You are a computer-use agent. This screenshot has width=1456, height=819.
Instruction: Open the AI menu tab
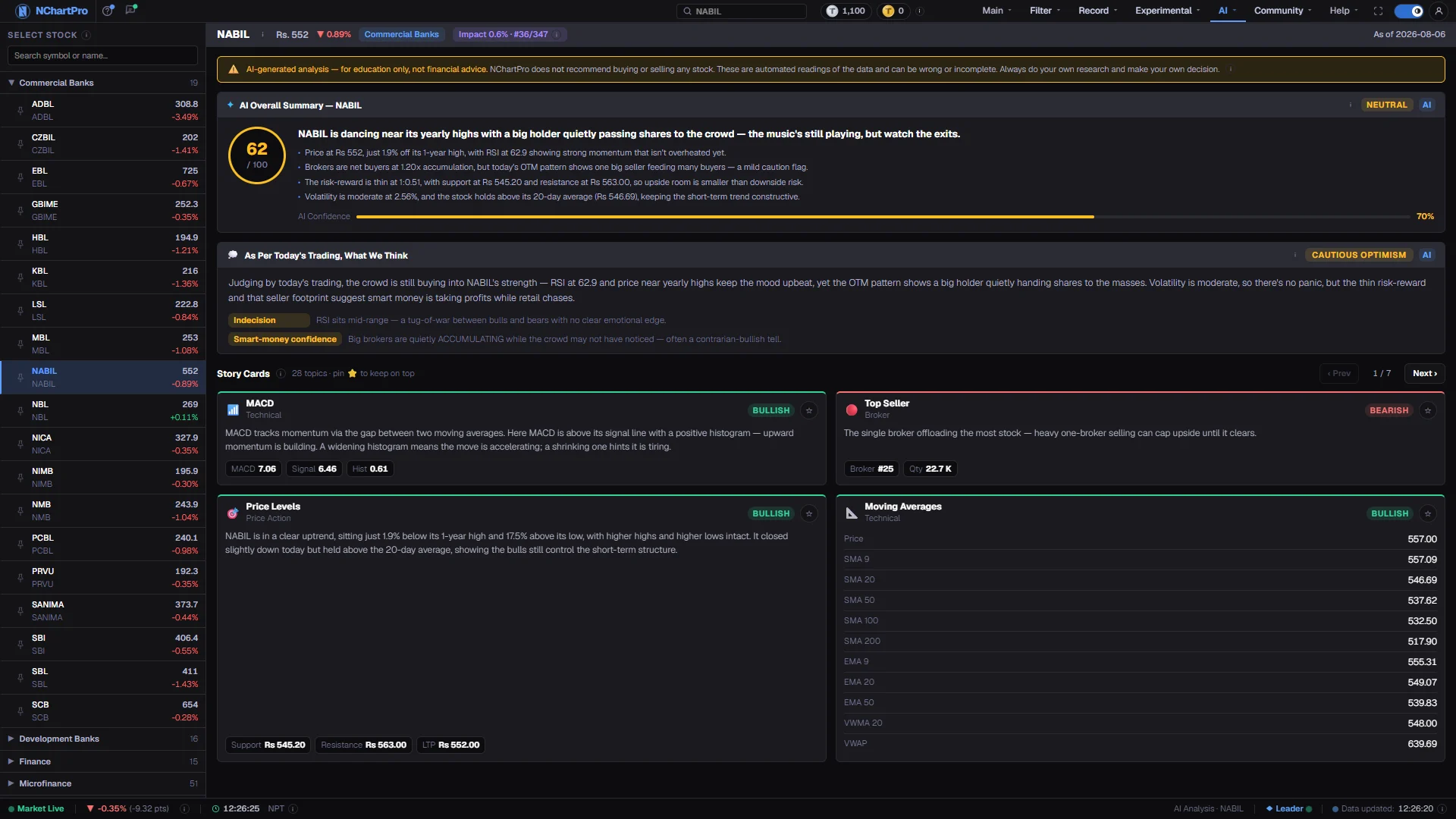pos(1227,11)
